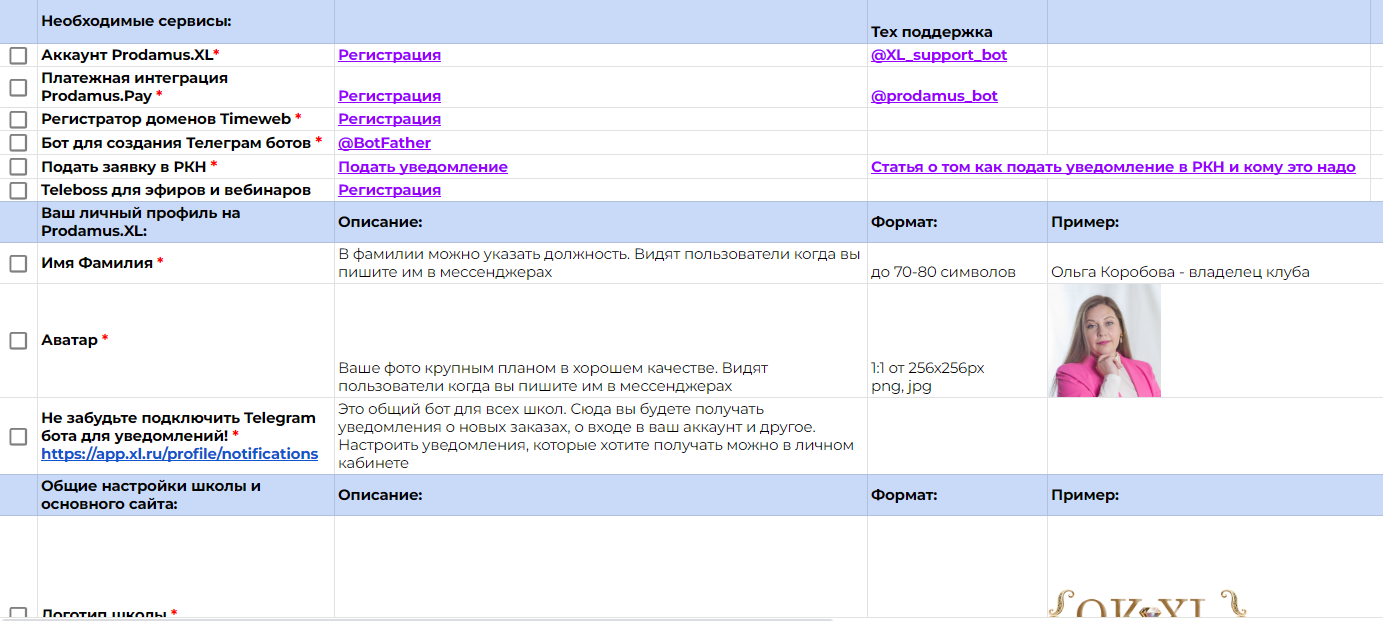
Task: Select the Не забудьте подключить Telegram бота text
Action: coord(178,427)
